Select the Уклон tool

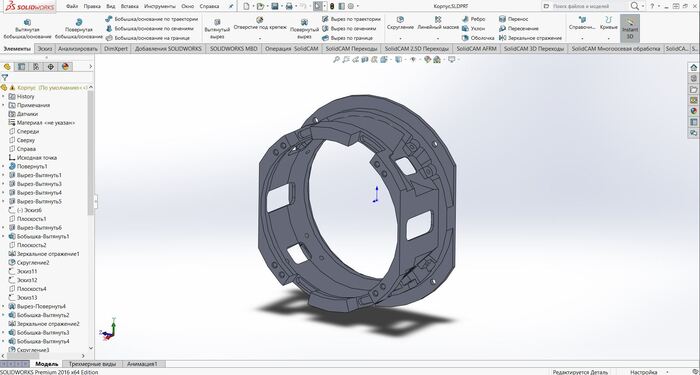[x=473, y=29]
